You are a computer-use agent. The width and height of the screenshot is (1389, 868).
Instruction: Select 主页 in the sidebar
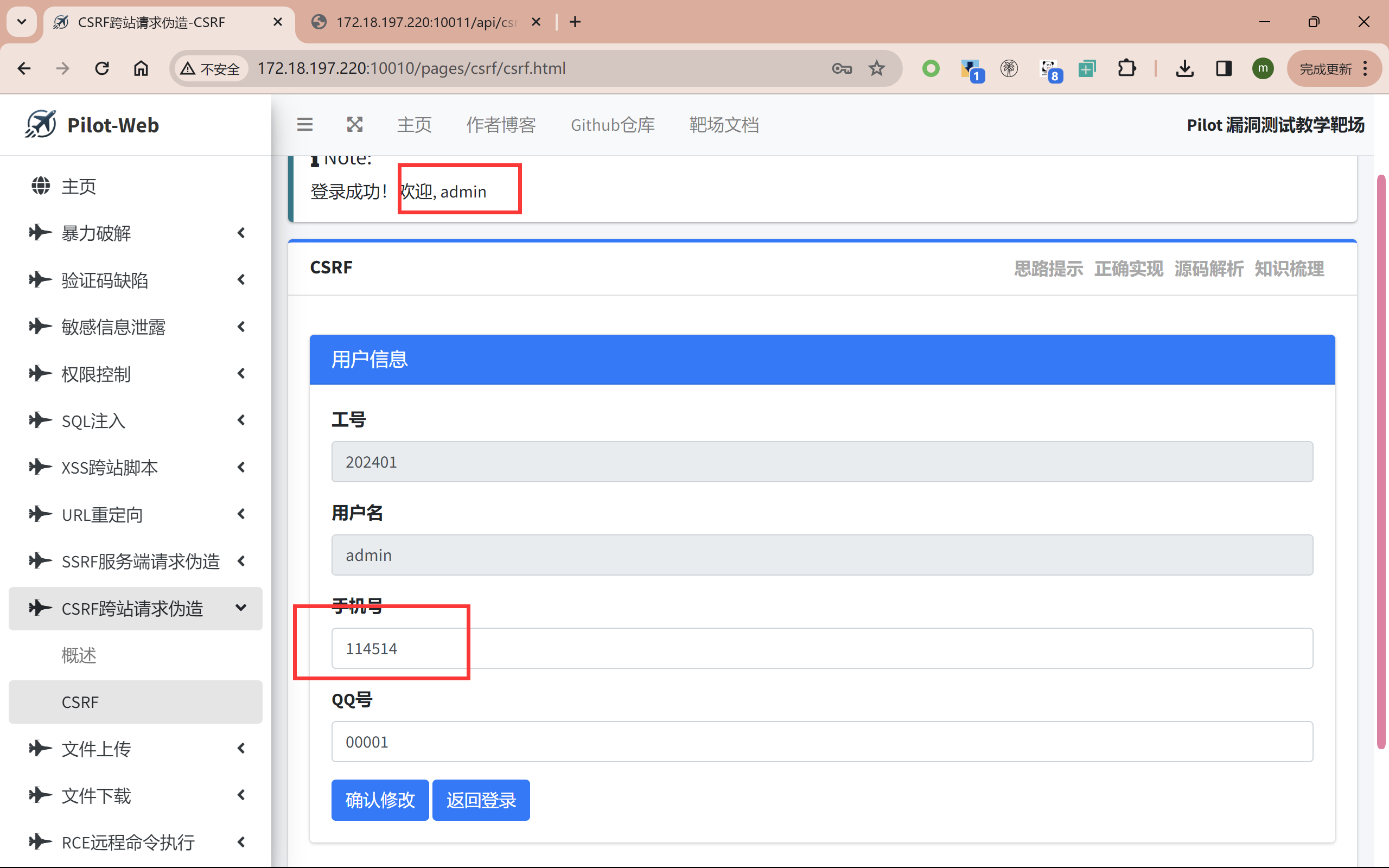click(x=136, y=186)
